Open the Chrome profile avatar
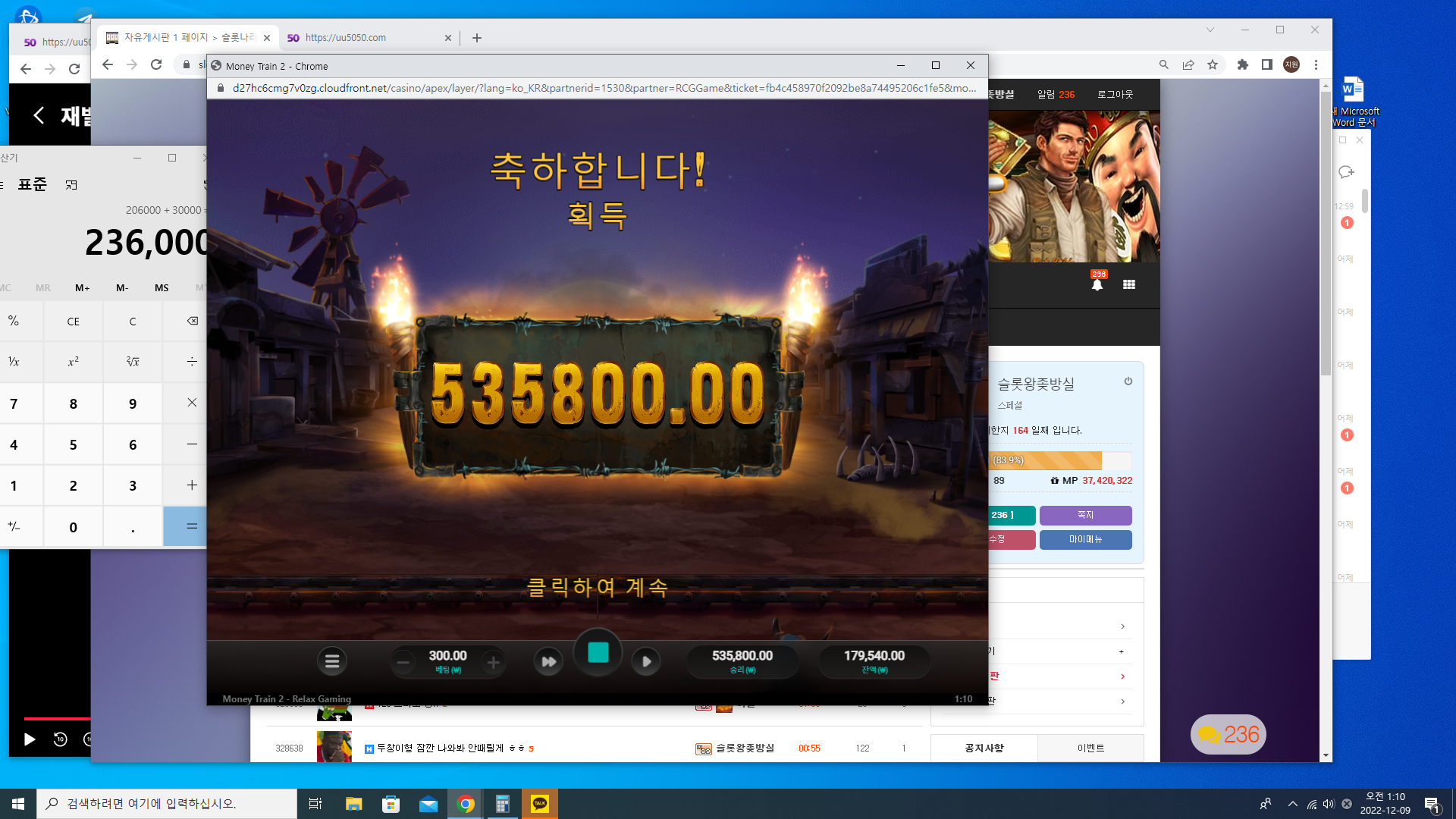Viewport: 1456px width, 819px height. pyautogui.click(x=1291, y=64)
